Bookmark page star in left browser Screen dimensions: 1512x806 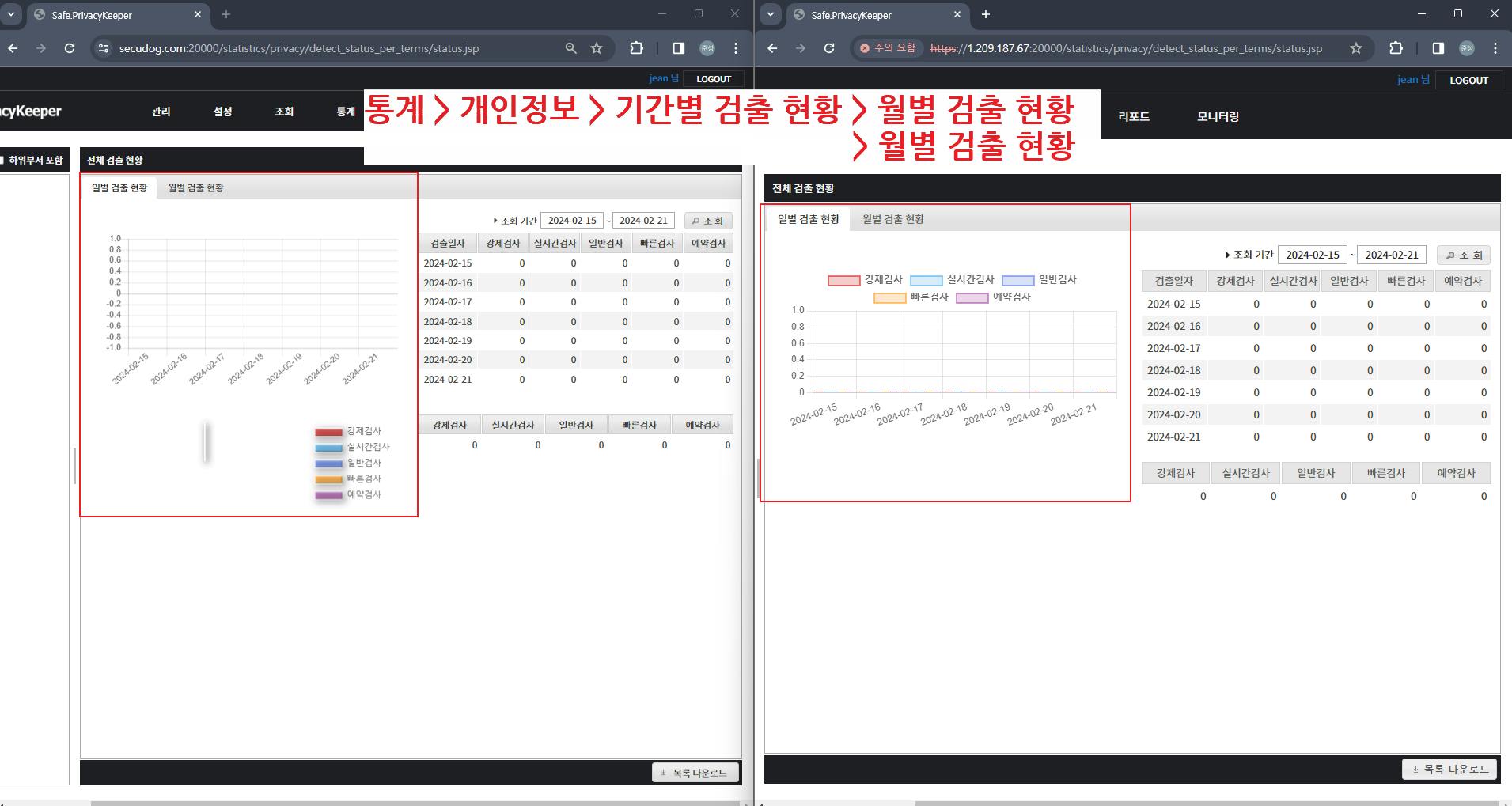(x=597, y=48)
